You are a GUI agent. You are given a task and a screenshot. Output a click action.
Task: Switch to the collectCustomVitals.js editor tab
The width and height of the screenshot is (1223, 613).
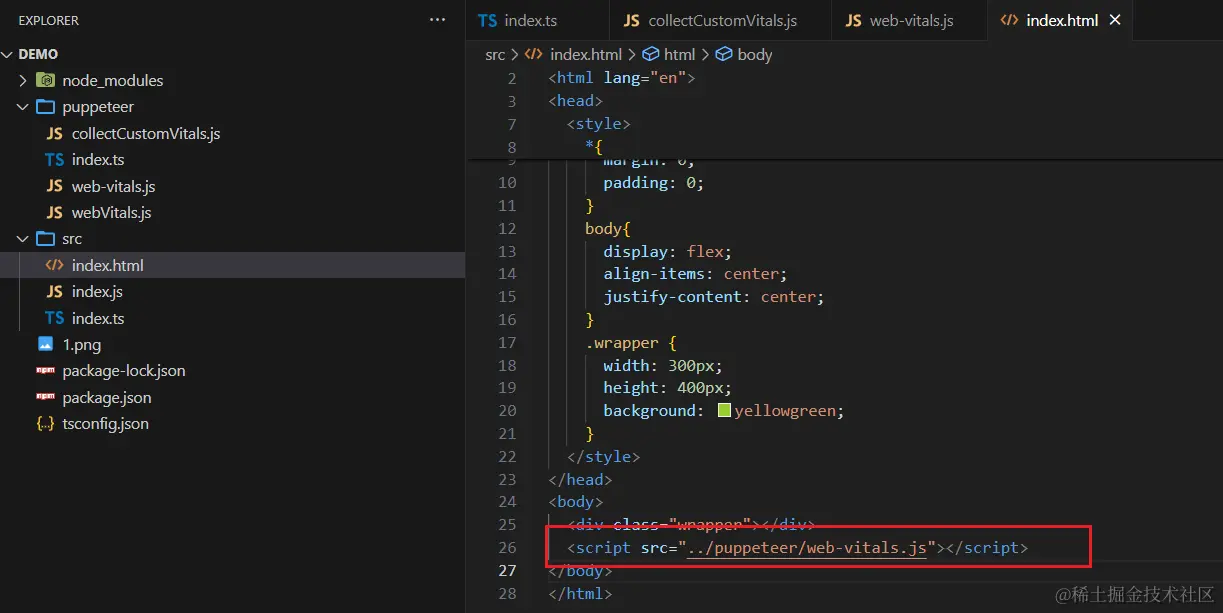click(x=719, y=20)
